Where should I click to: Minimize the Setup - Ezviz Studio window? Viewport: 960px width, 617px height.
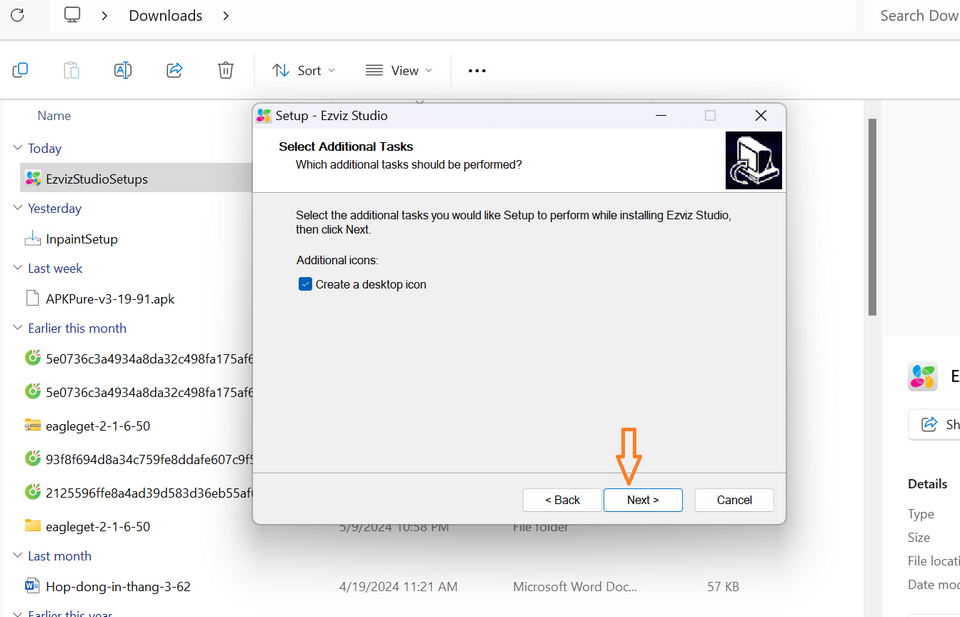[661, 116]
